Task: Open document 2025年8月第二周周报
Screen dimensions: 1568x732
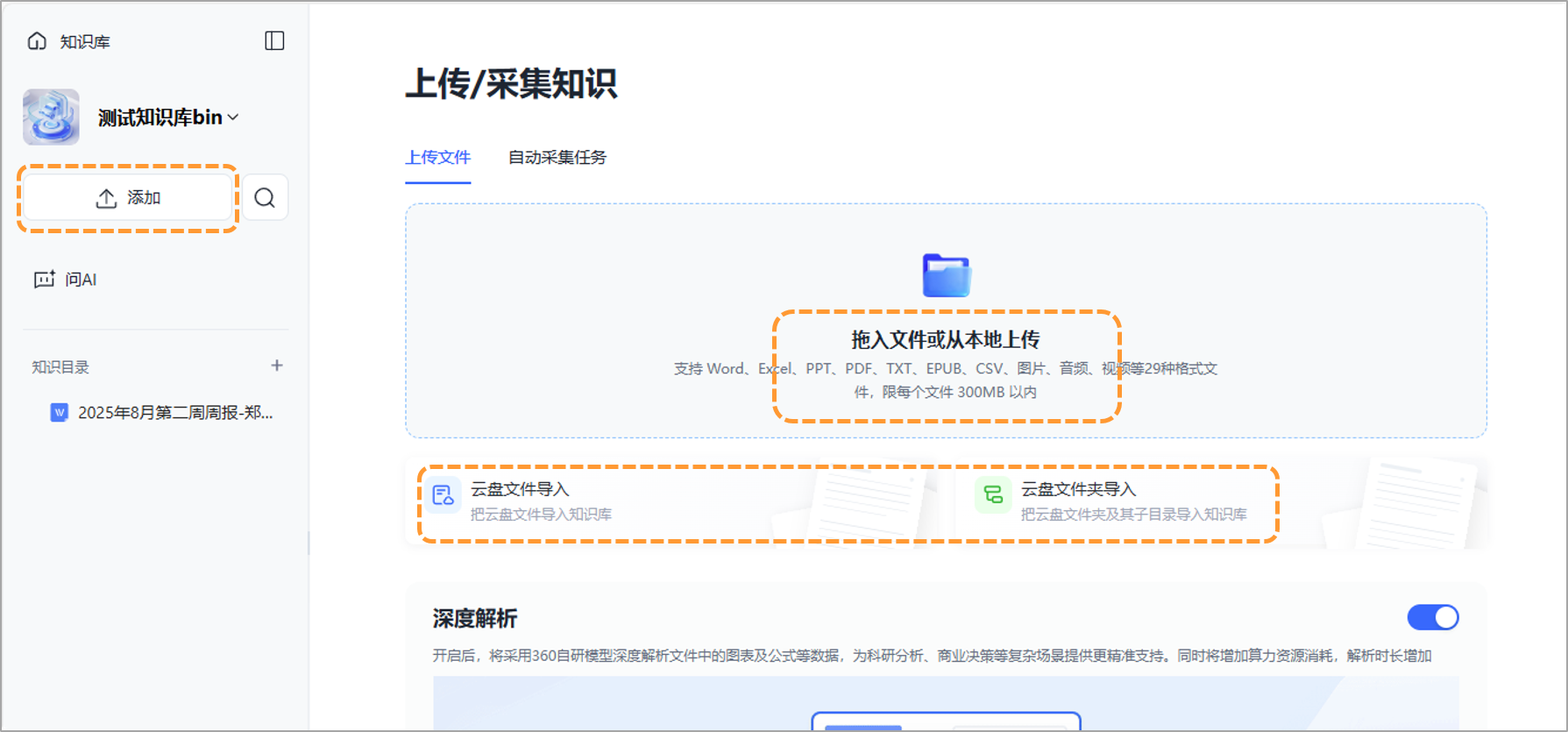Action: [162, 413]
